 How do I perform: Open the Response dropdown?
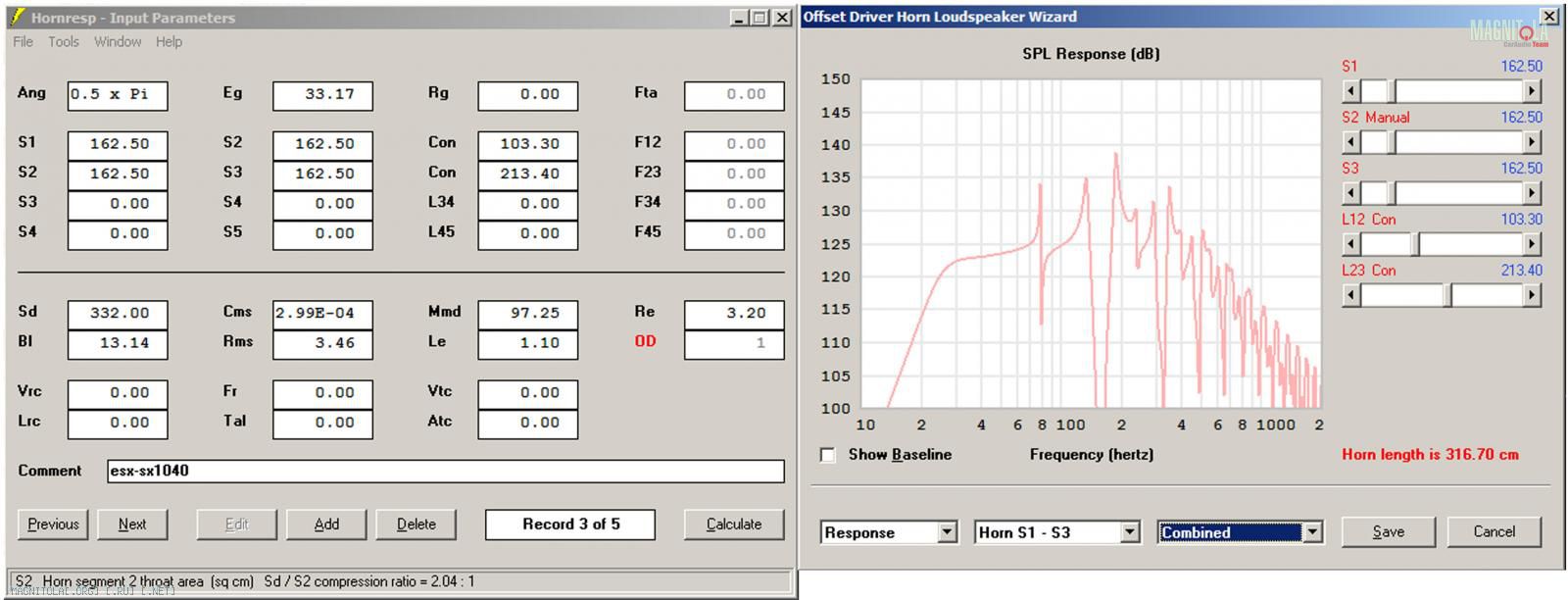[947, 532]
